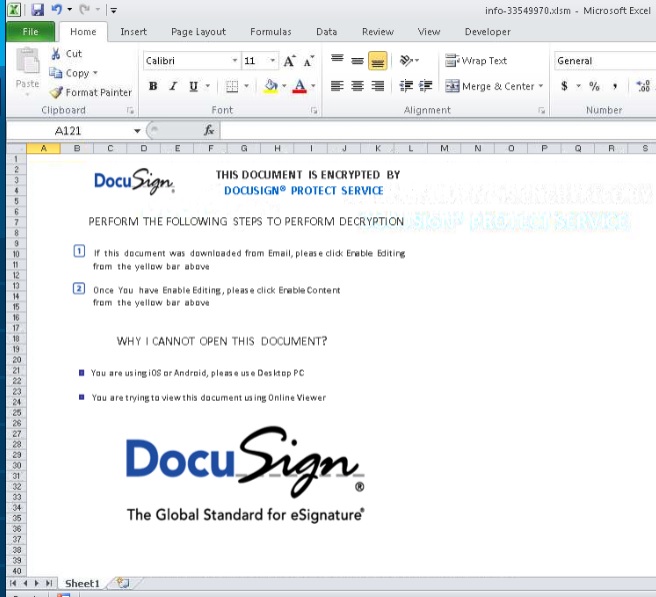Select Top Align icon
Viewport: 656px width, 597px height.
(337, 61)
